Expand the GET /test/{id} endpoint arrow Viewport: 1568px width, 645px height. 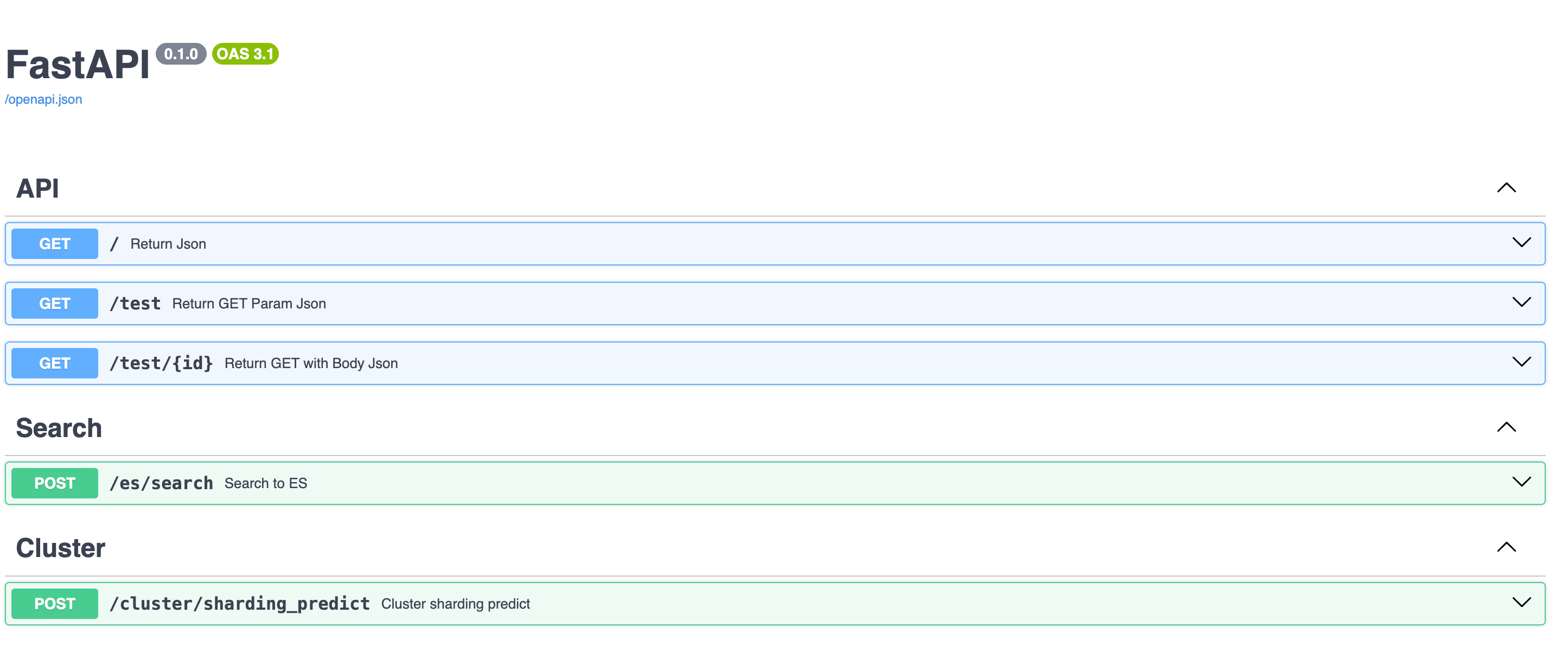(1521, 362)
